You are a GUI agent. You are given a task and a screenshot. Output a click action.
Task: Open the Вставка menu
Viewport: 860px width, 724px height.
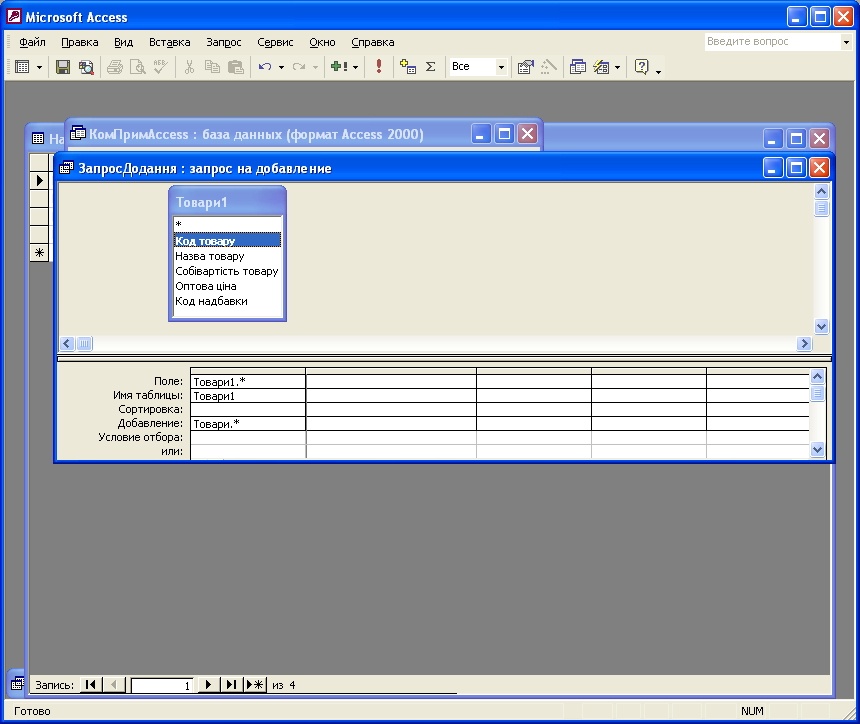click(x=169, y=42)
